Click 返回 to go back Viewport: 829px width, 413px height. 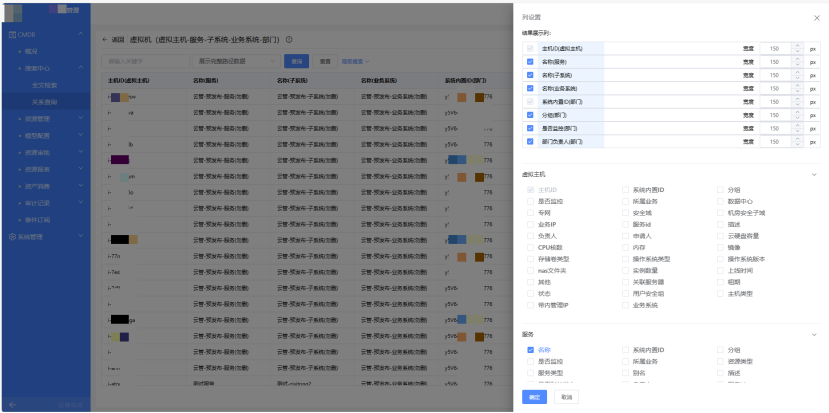(117, 40)
